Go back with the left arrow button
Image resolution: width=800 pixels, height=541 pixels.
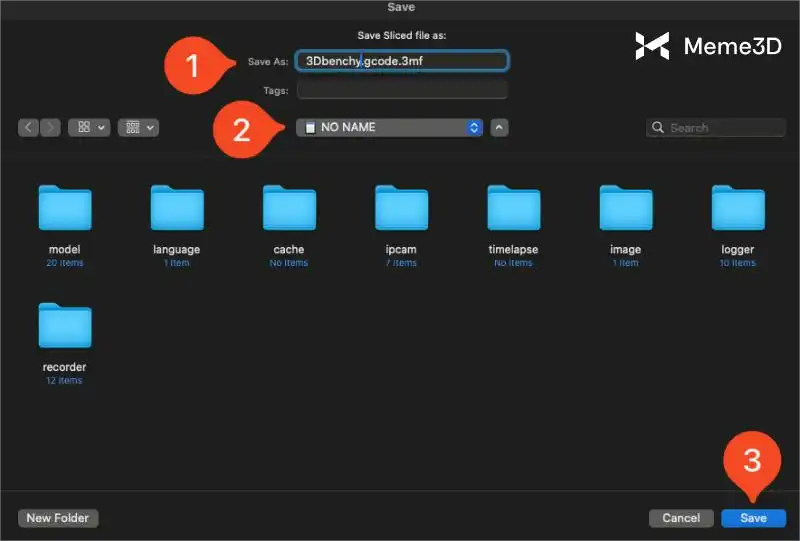tap(28, 128)
